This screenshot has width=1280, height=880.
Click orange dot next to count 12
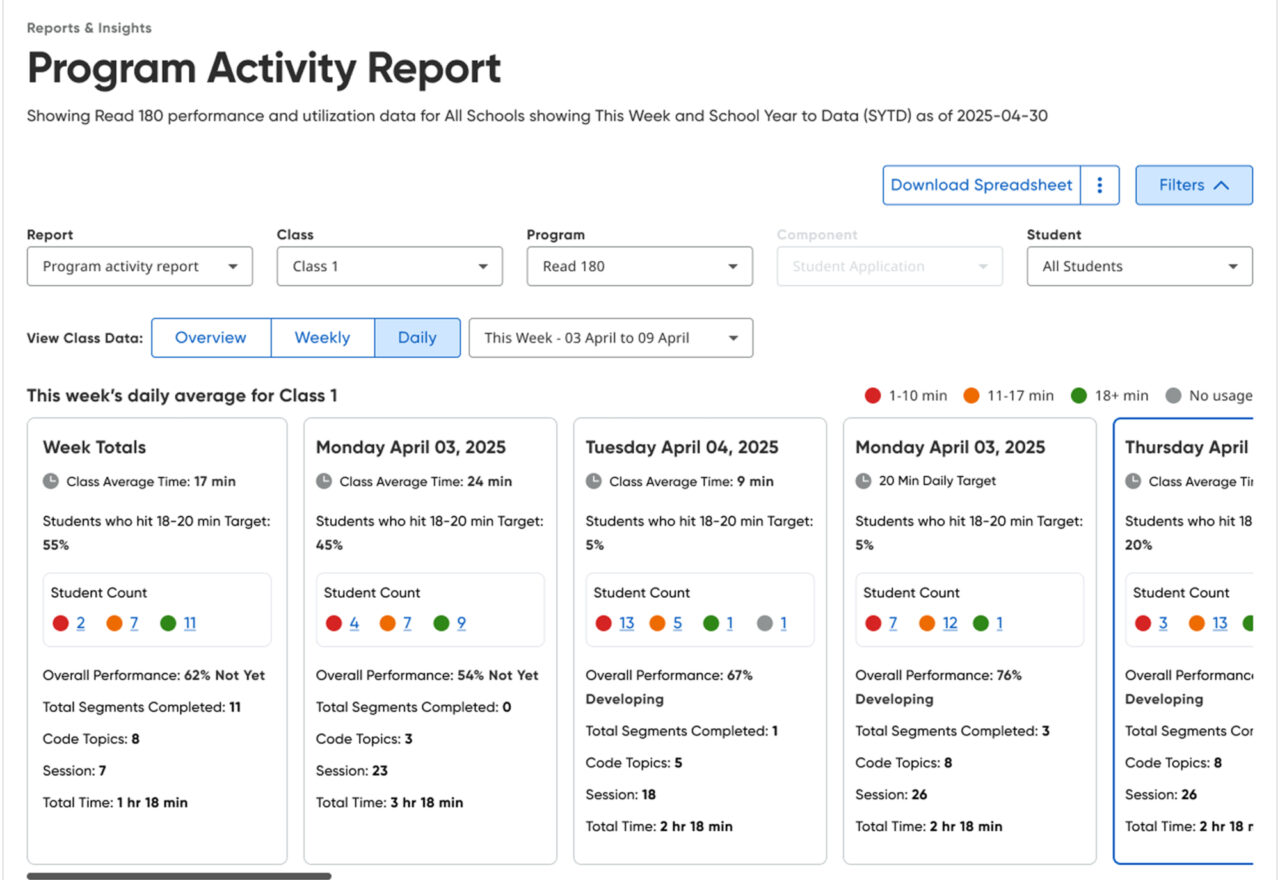pos(927,623)
